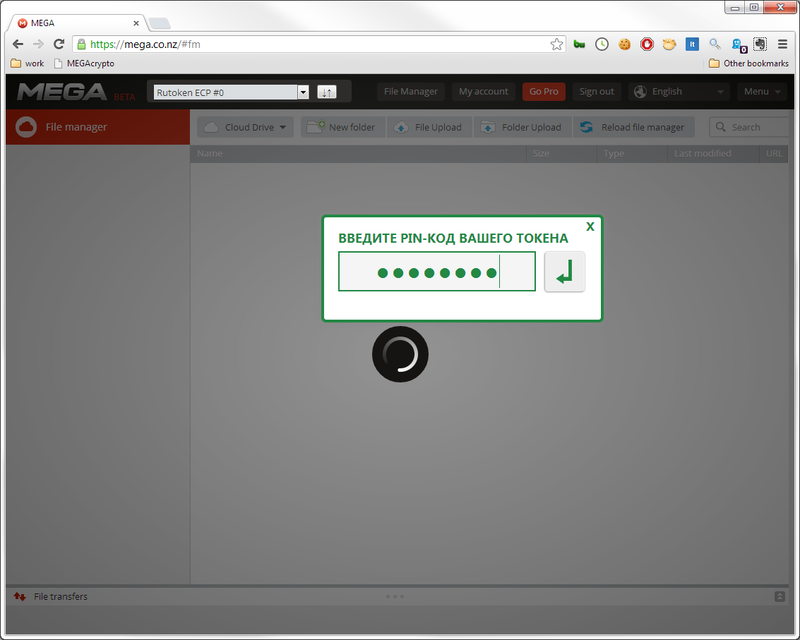
Task: Go back in browser history
Action: (x=18, y=44)
